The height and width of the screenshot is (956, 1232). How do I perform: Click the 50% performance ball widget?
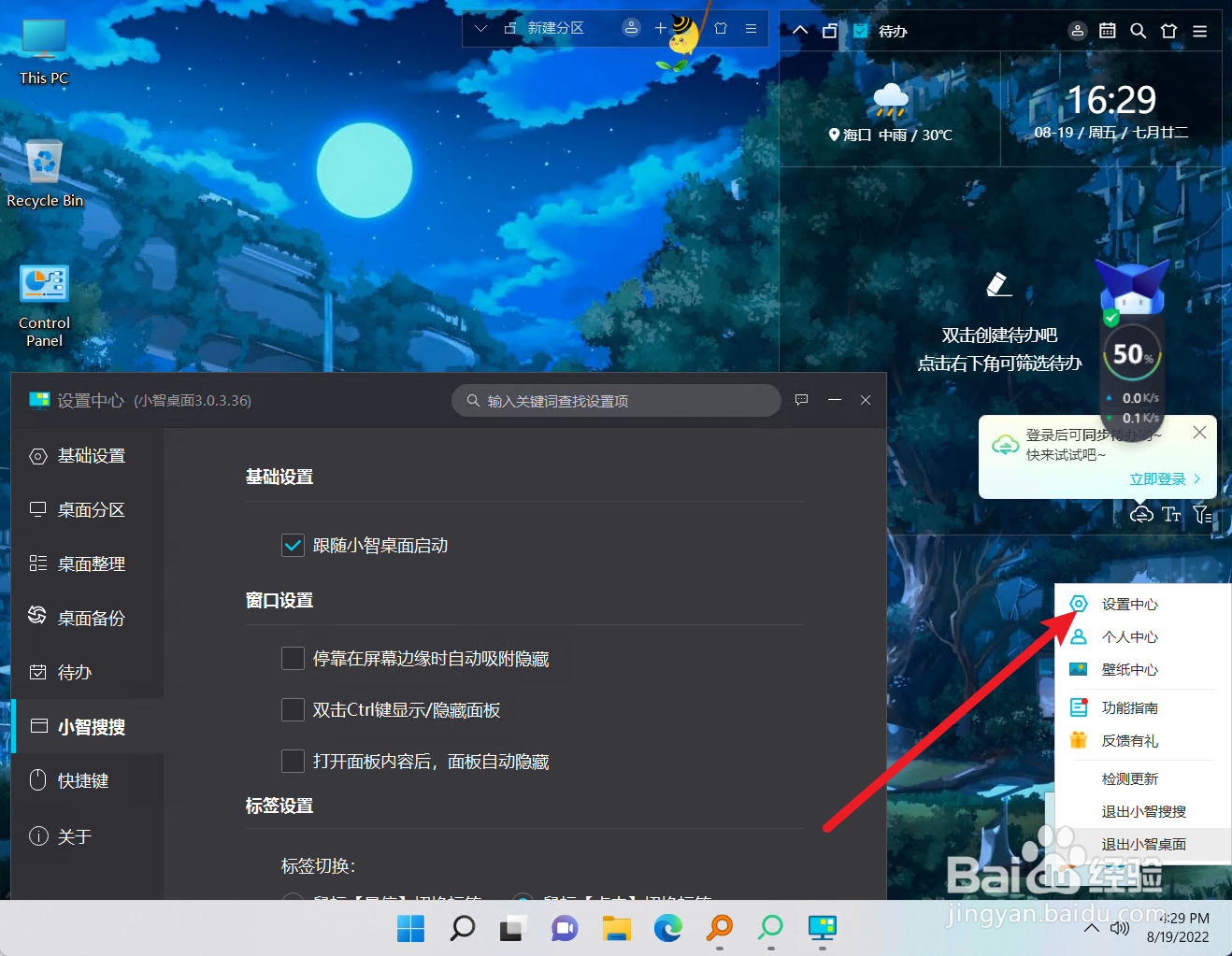(x=1132, y=355)
